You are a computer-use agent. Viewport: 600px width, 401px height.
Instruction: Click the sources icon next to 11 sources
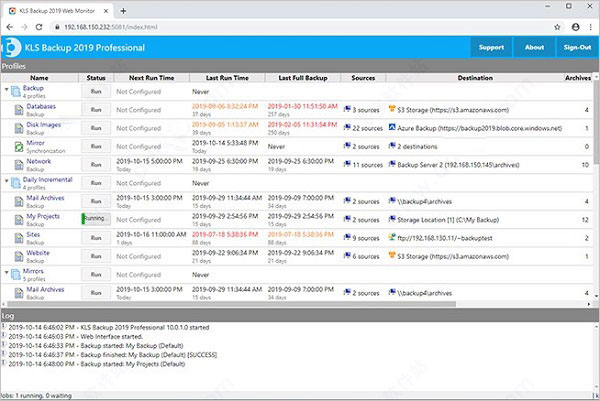(x=347, y=164)
